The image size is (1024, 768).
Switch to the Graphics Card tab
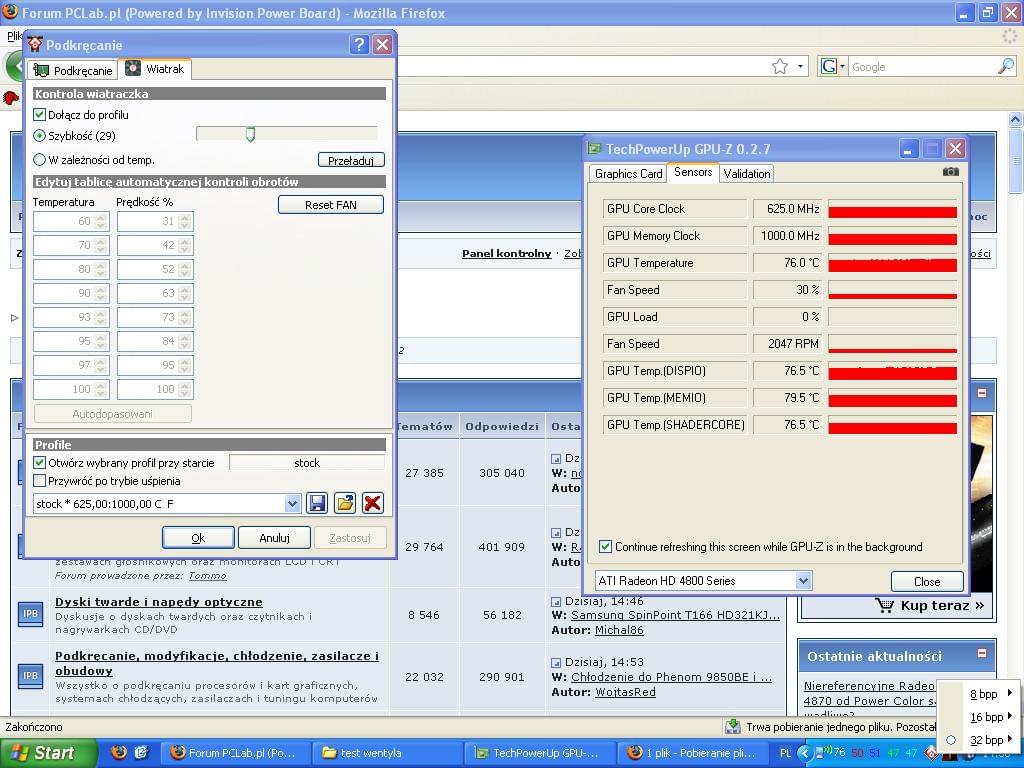628,174
